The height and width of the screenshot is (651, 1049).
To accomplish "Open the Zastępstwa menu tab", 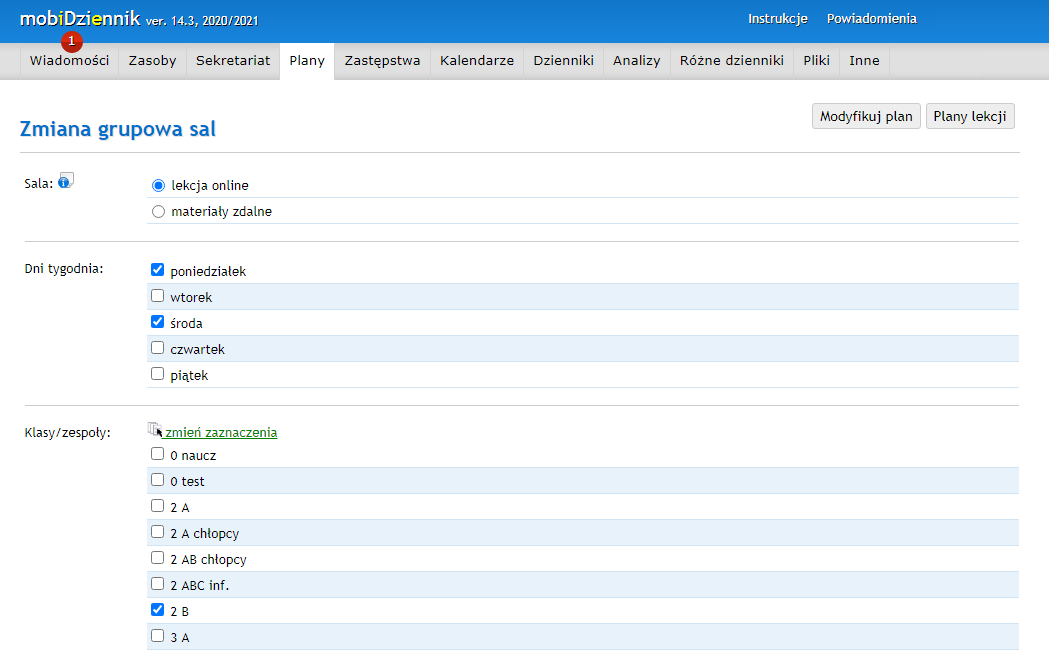I will point(382,61).
